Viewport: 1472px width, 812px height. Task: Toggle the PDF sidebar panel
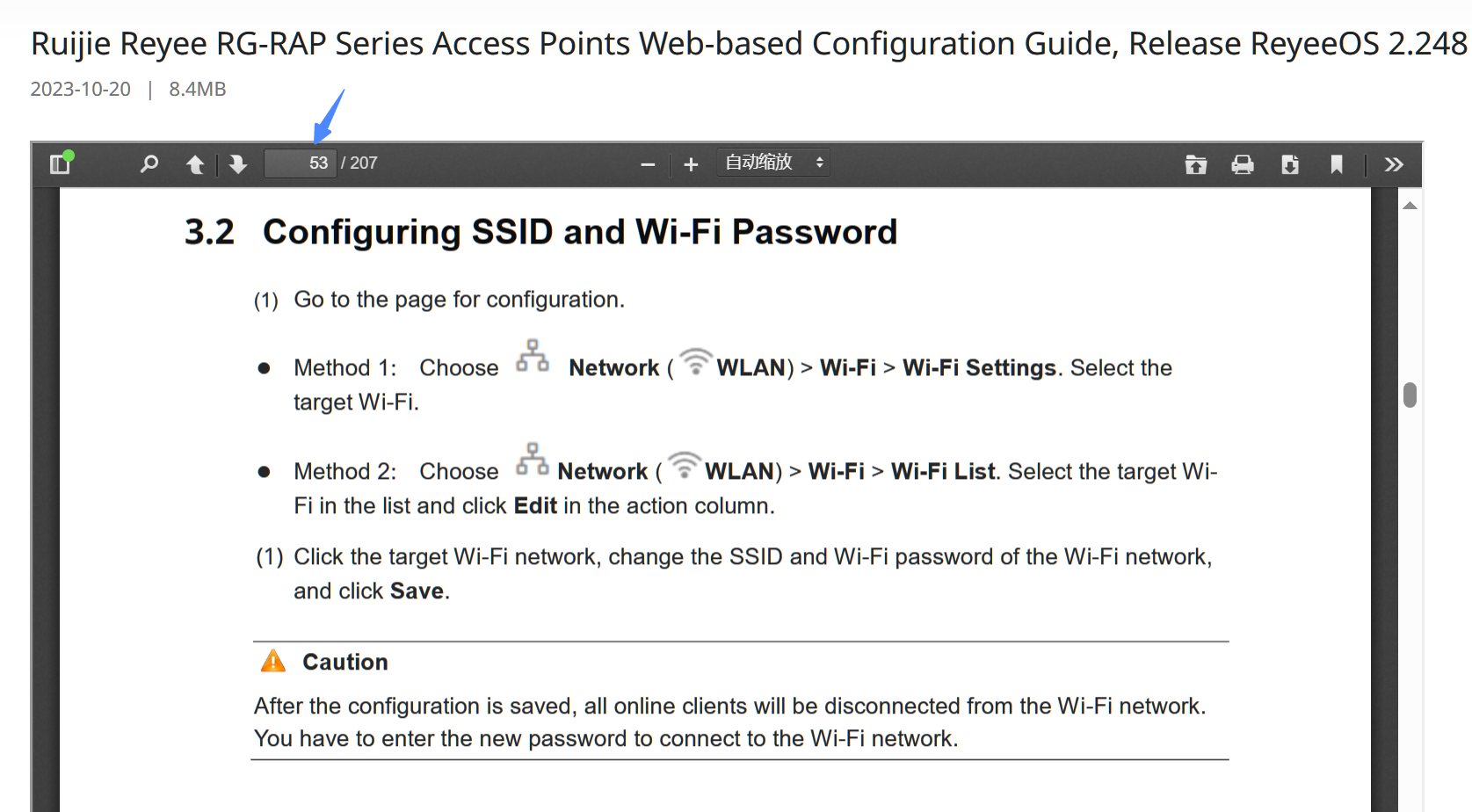point(61,163)
